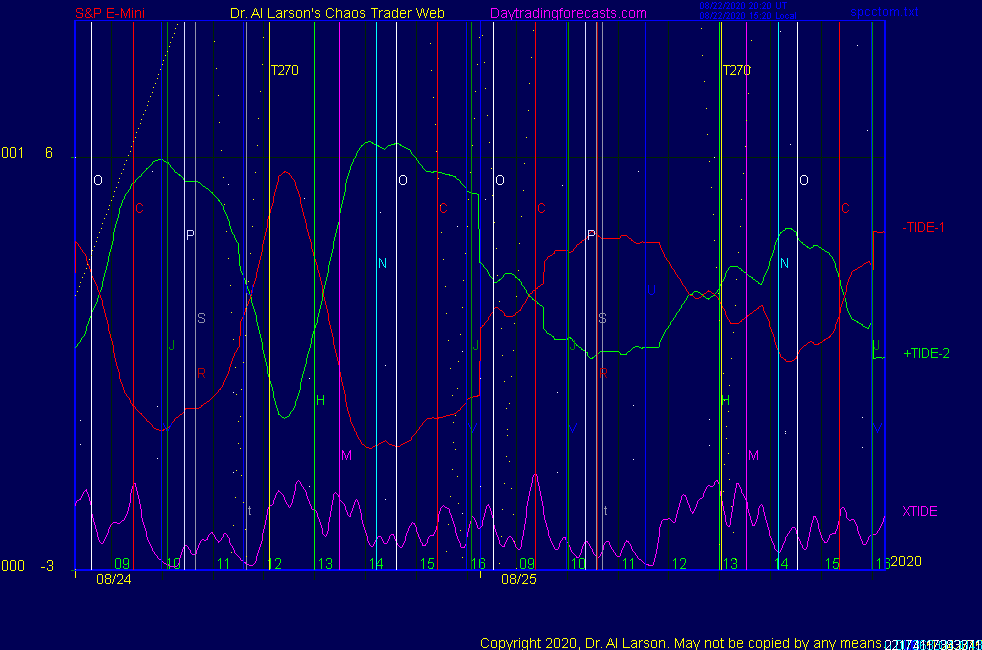This screenshot has width=982, height=650.
Task: Click the magenta M marker in the 08/24 session
Action: (346, 455)
